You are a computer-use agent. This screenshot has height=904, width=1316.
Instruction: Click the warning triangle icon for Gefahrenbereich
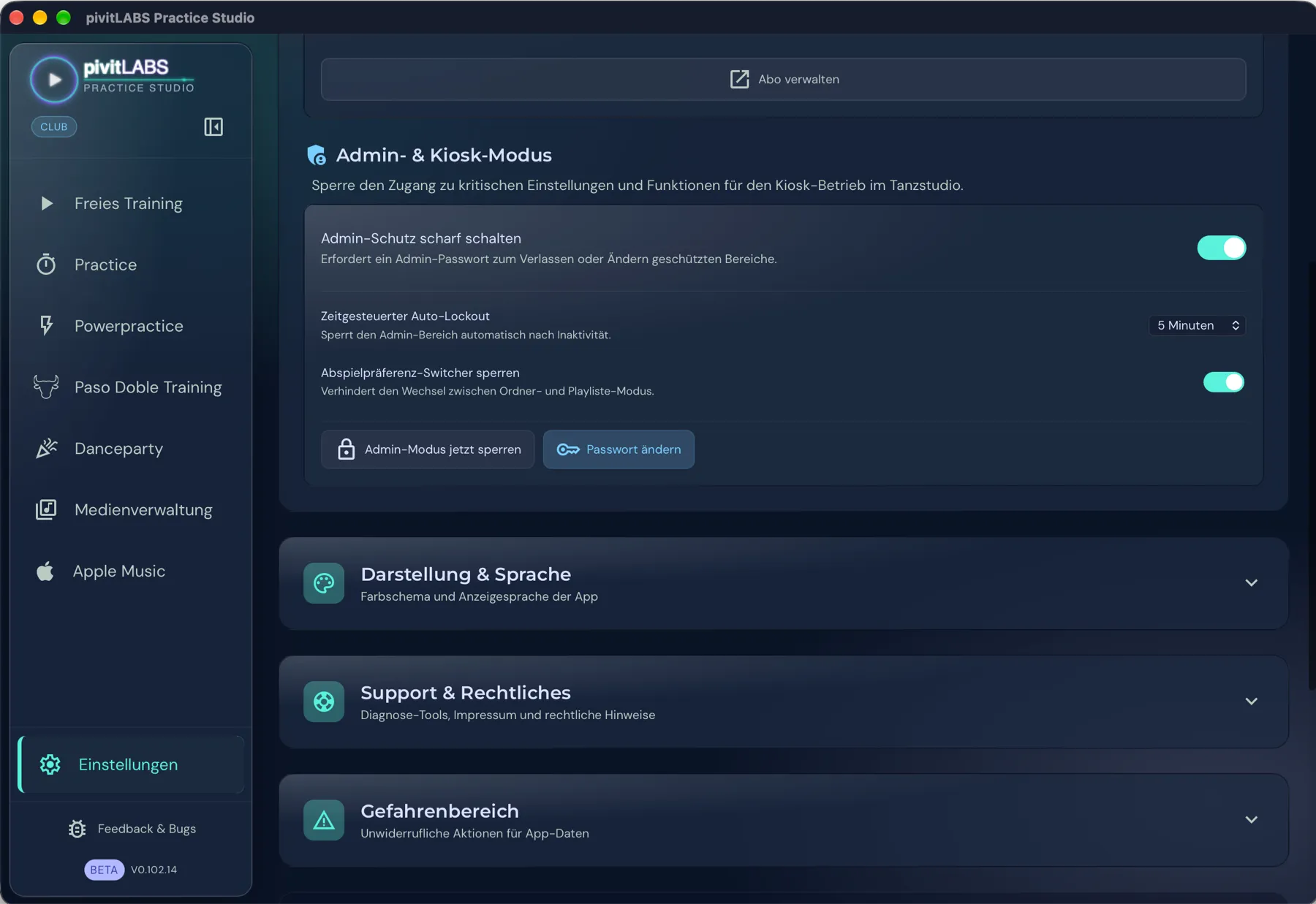click(x=324, y=820)
